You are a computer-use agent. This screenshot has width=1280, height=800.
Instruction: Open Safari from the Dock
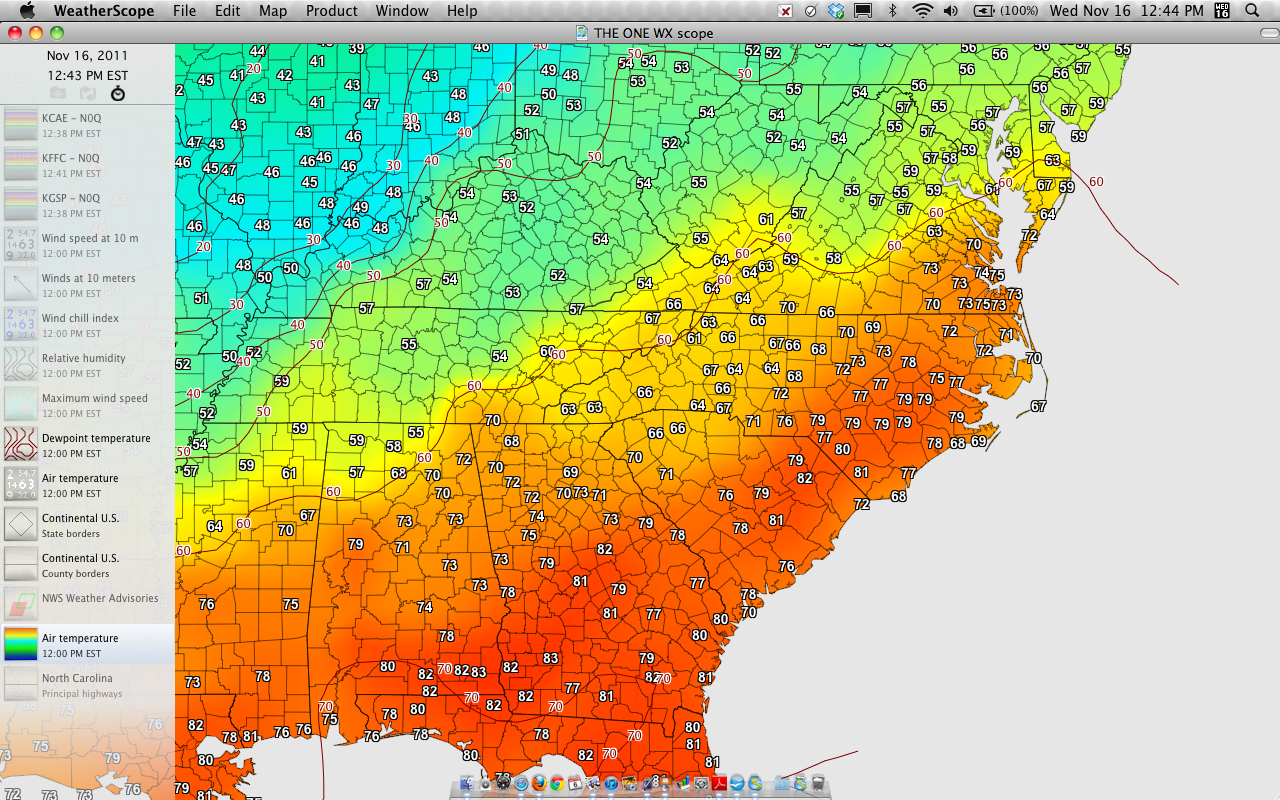coord(521,783)
